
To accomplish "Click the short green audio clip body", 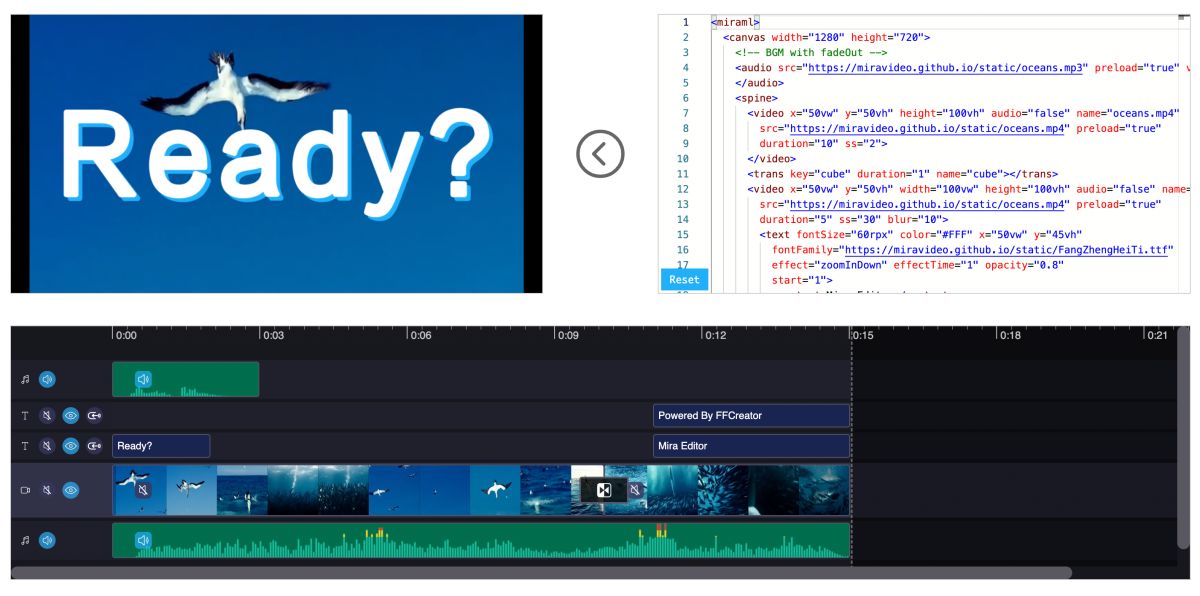I will pos(186,379).
